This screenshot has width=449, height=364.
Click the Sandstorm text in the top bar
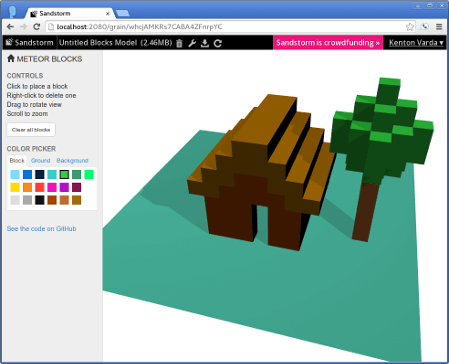point(34,43)
